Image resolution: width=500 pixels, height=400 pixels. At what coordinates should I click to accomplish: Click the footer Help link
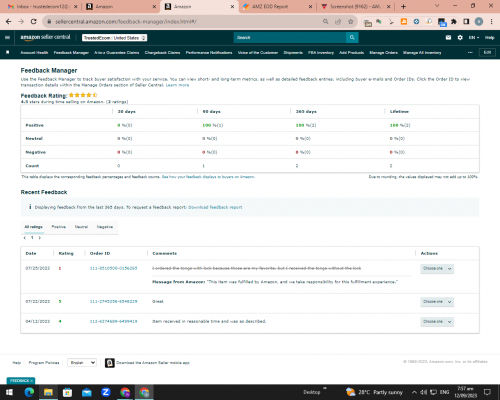point(17,363)
